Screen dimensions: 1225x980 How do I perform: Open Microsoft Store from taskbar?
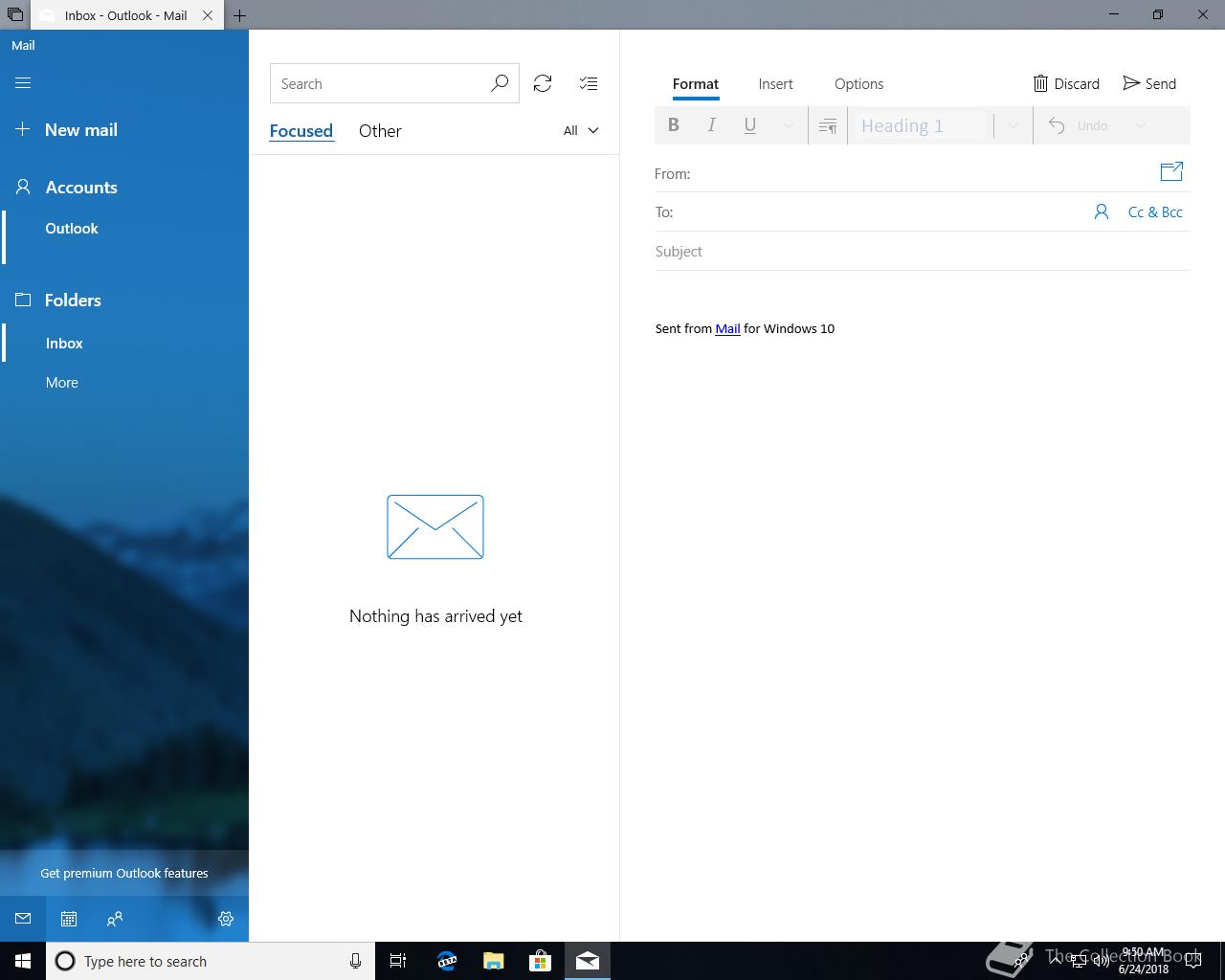click(x=540, y=961)
